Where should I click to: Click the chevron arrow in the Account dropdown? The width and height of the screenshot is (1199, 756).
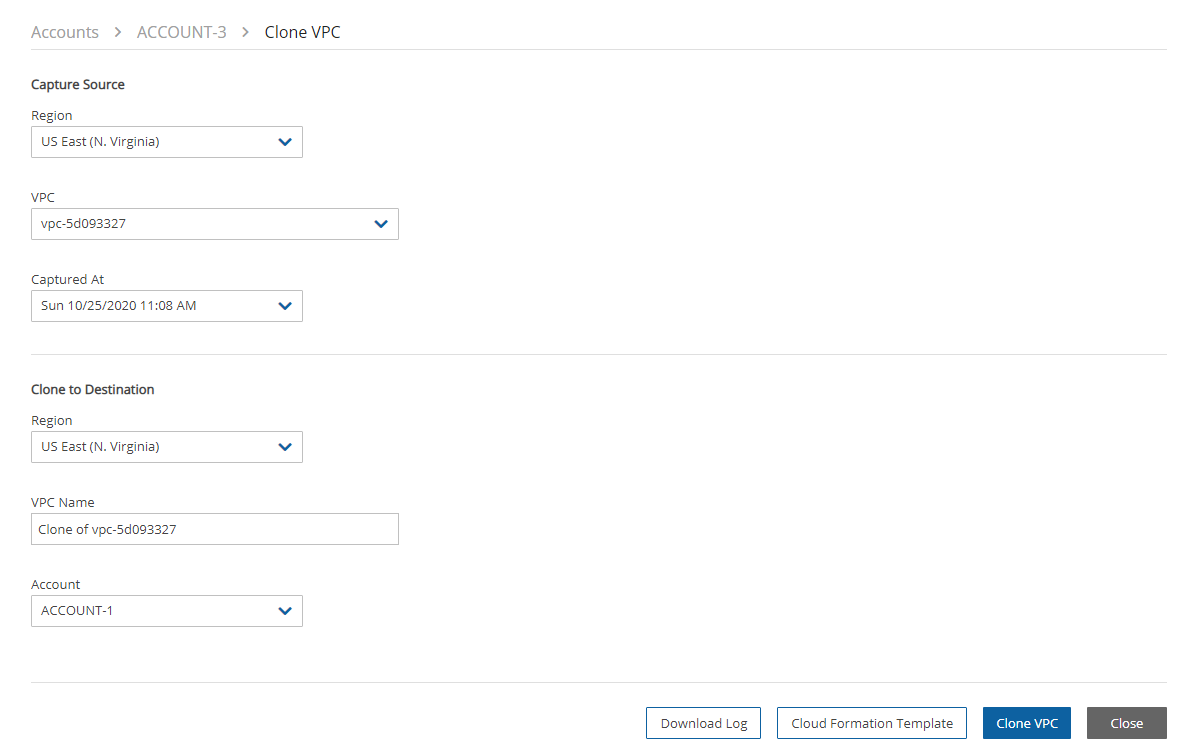(285, 611)
